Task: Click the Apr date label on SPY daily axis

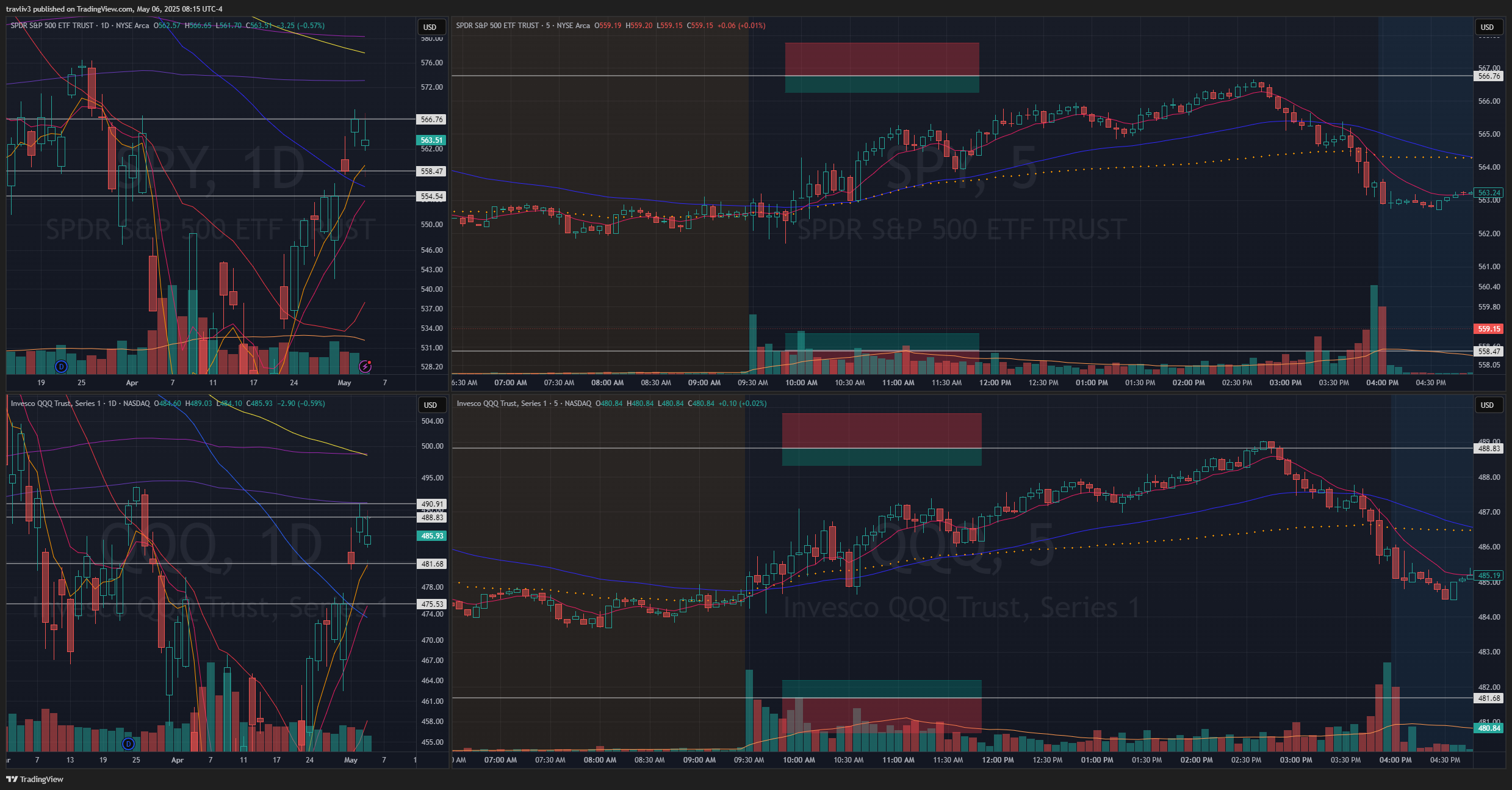Action: pyautogui.click(x=132, y=383)
